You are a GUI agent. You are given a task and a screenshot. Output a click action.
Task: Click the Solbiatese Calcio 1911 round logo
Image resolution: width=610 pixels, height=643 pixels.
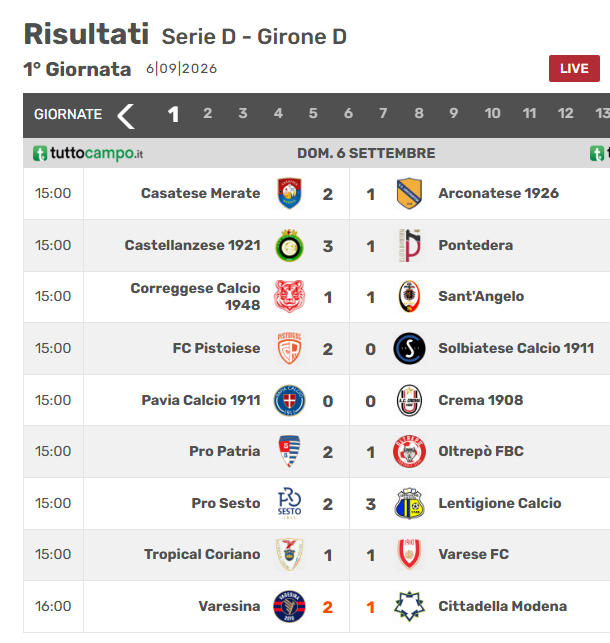coord(409,349)
